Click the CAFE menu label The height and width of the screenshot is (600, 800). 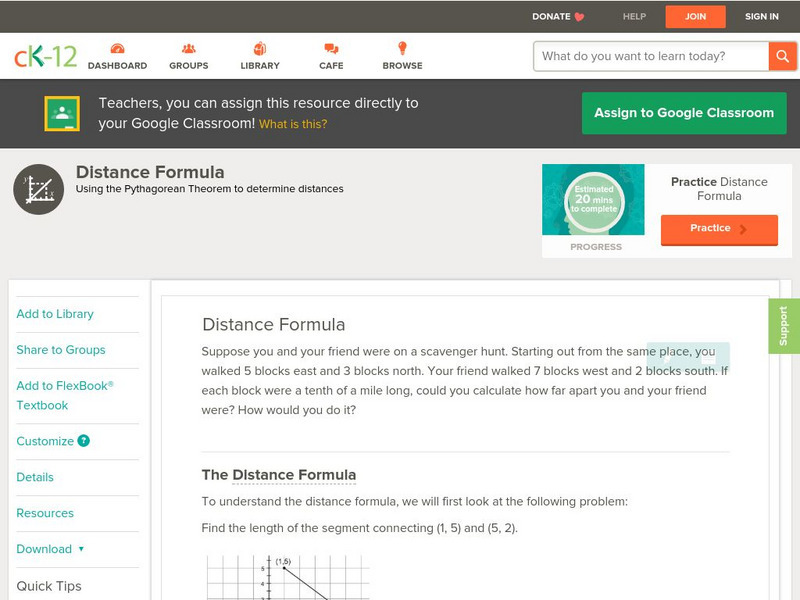click(331, 66)
